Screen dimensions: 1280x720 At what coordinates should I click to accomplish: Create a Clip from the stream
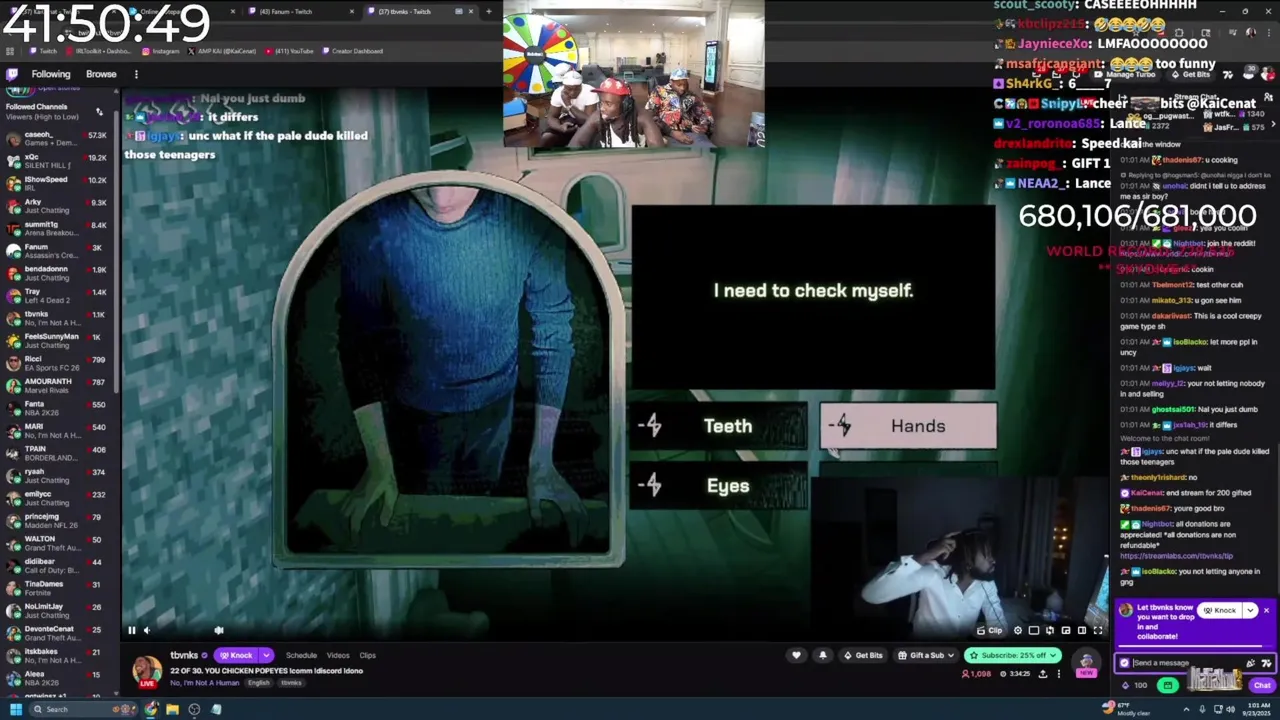tap(990, 630)
